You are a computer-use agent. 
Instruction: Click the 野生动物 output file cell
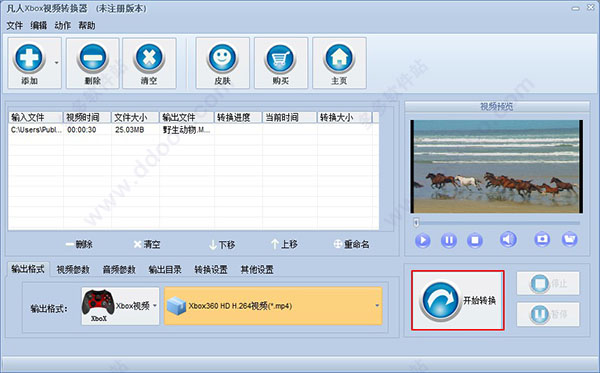[186, 130]
